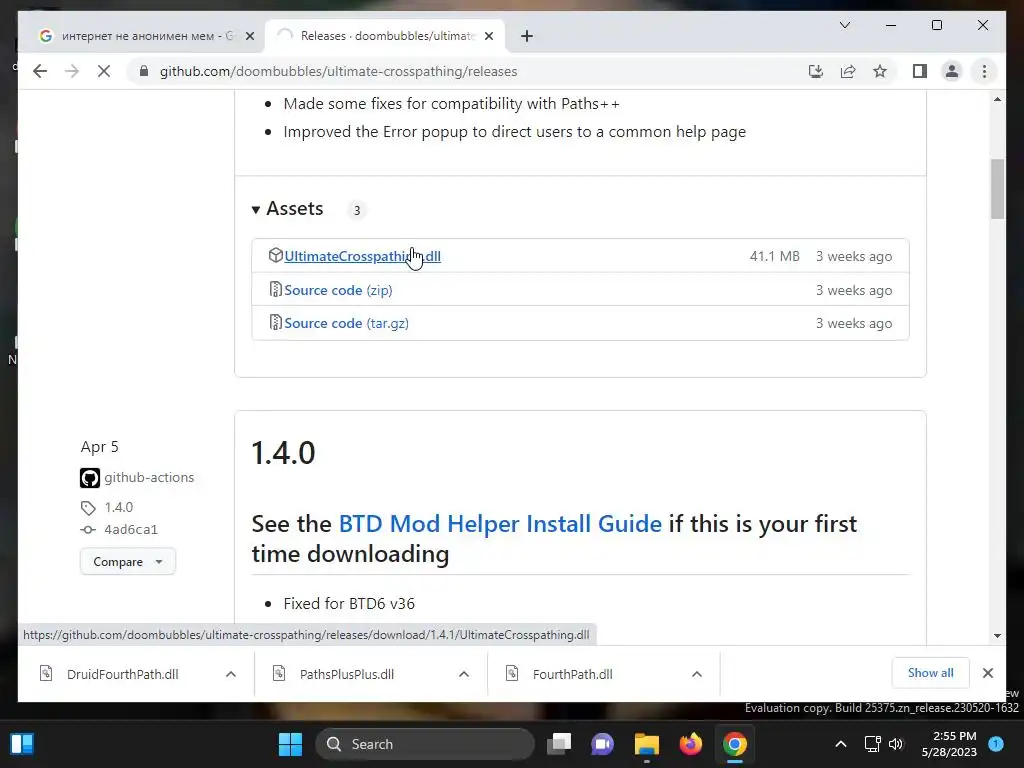This screenshot has width=1024, height=768.
Task: Open Chrome side panel
Action: [920, 71]
